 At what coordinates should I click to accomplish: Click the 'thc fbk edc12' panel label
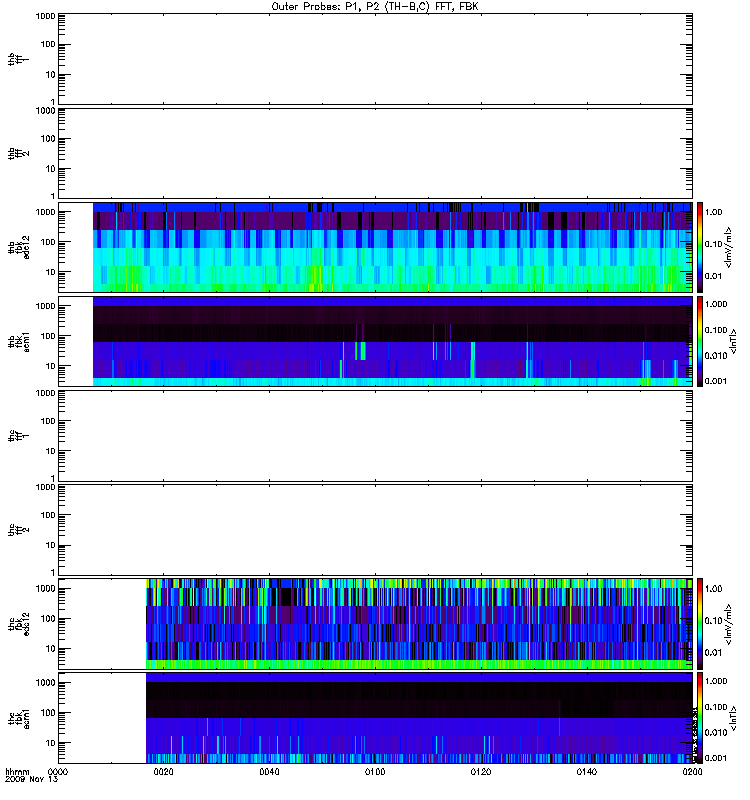coord(18,624)
